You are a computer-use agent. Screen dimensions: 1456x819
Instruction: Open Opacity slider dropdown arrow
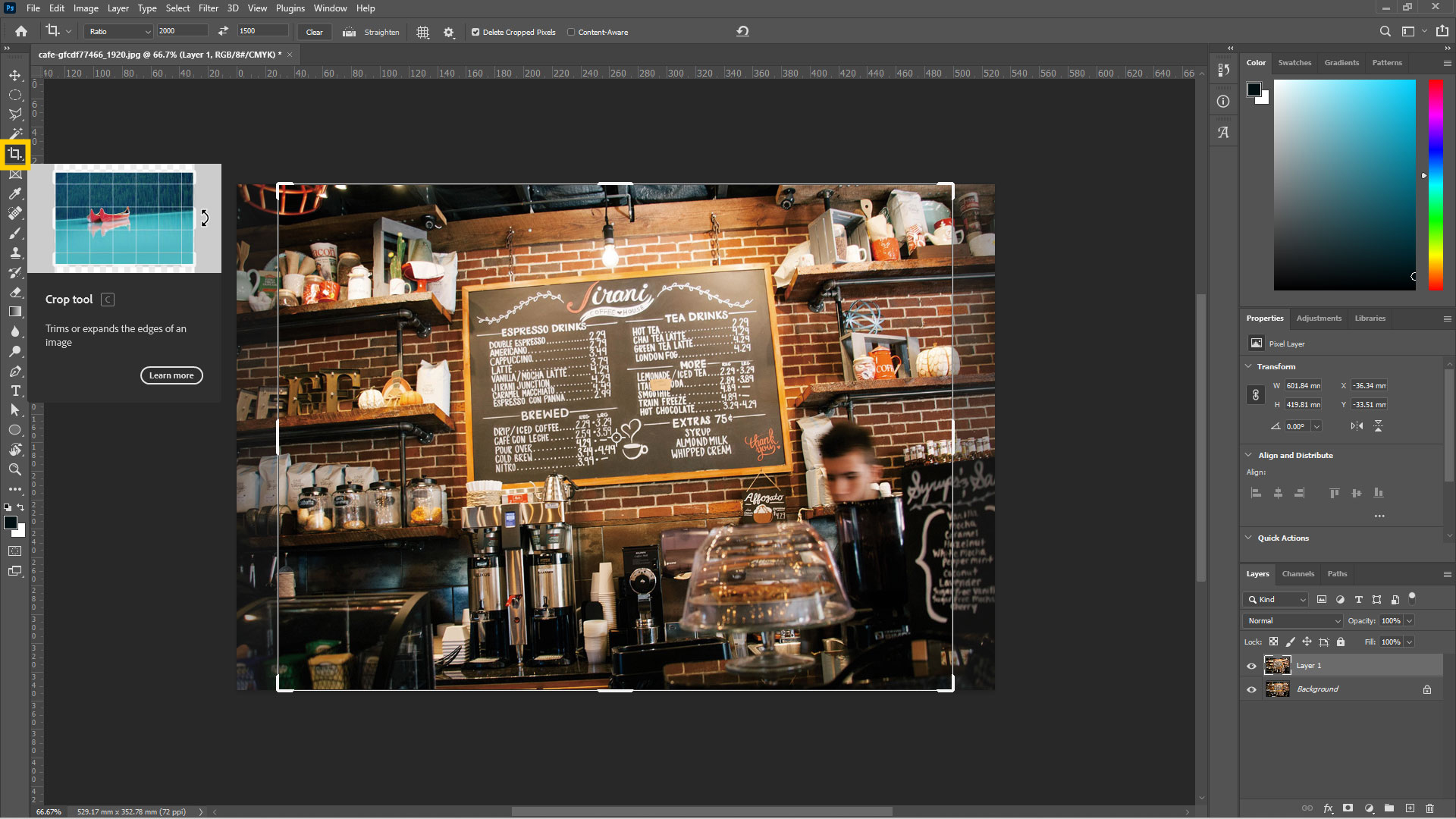(x=1409, y=620)
